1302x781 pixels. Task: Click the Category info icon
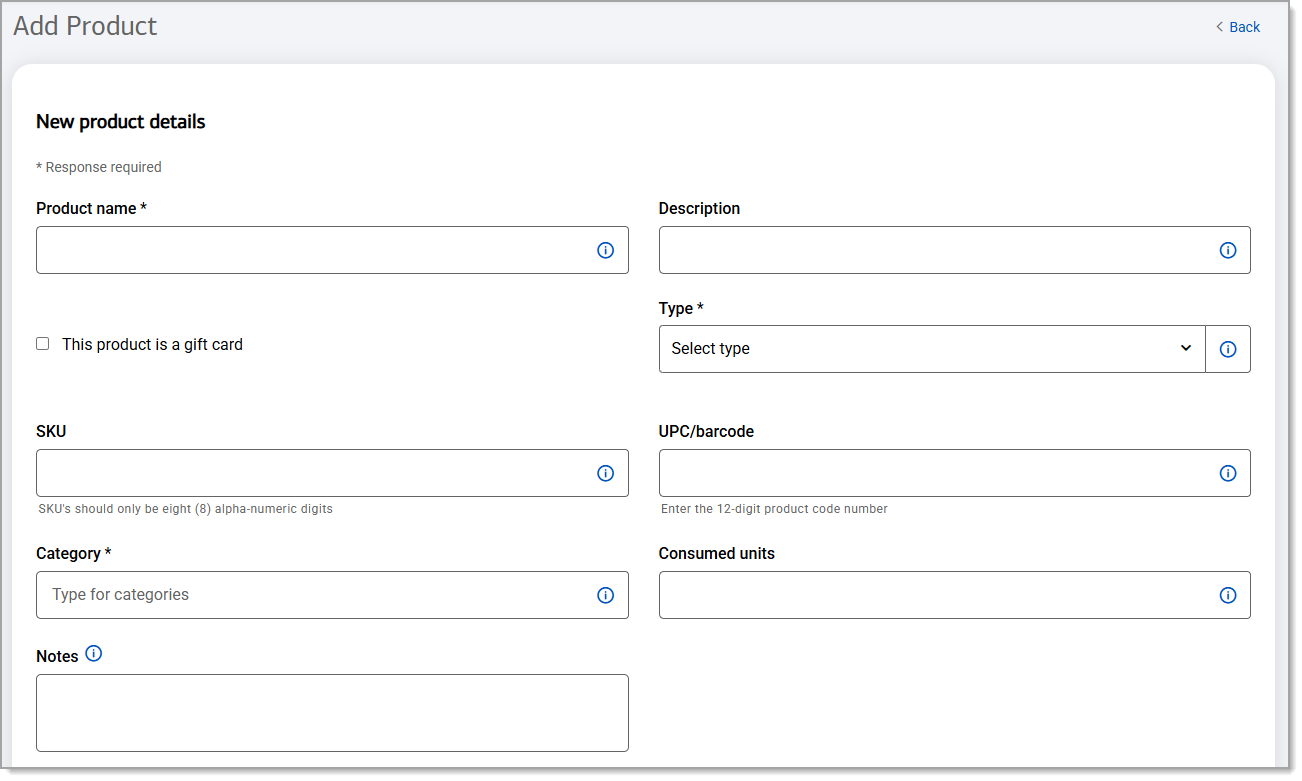click(605, 595)
